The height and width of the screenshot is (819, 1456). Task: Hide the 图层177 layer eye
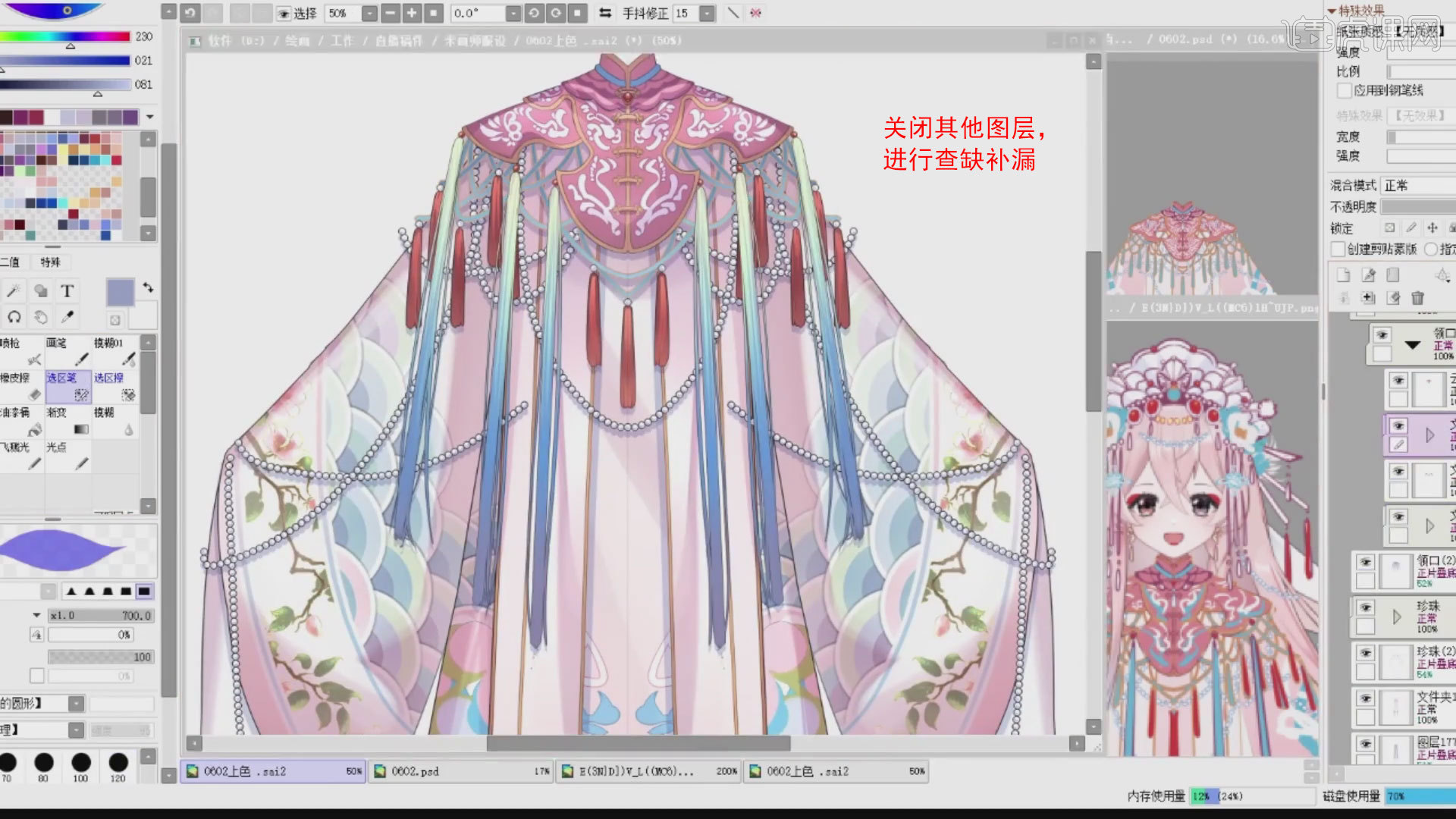tap(1366, 745)
